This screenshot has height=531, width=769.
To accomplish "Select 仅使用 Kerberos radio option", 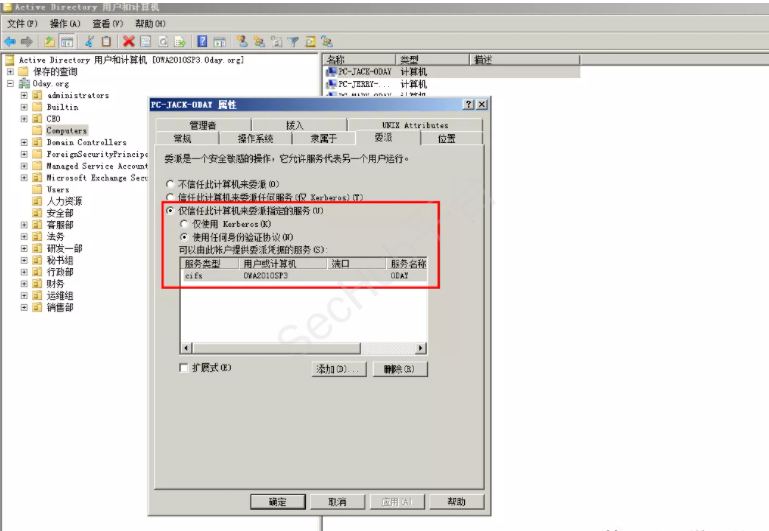I will (183, 224).
